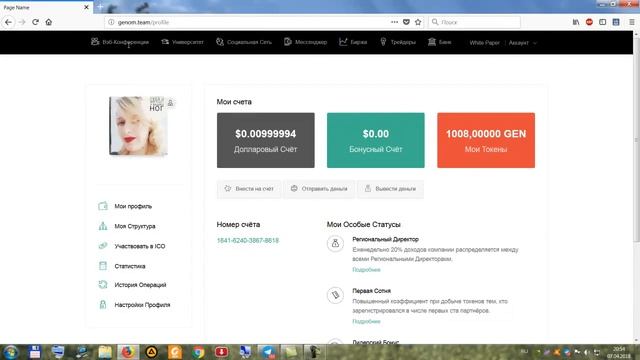The width and height of the screenshot is (640, 360).
Task: Open the page actions three-dot menu
Action: (394, 22)
